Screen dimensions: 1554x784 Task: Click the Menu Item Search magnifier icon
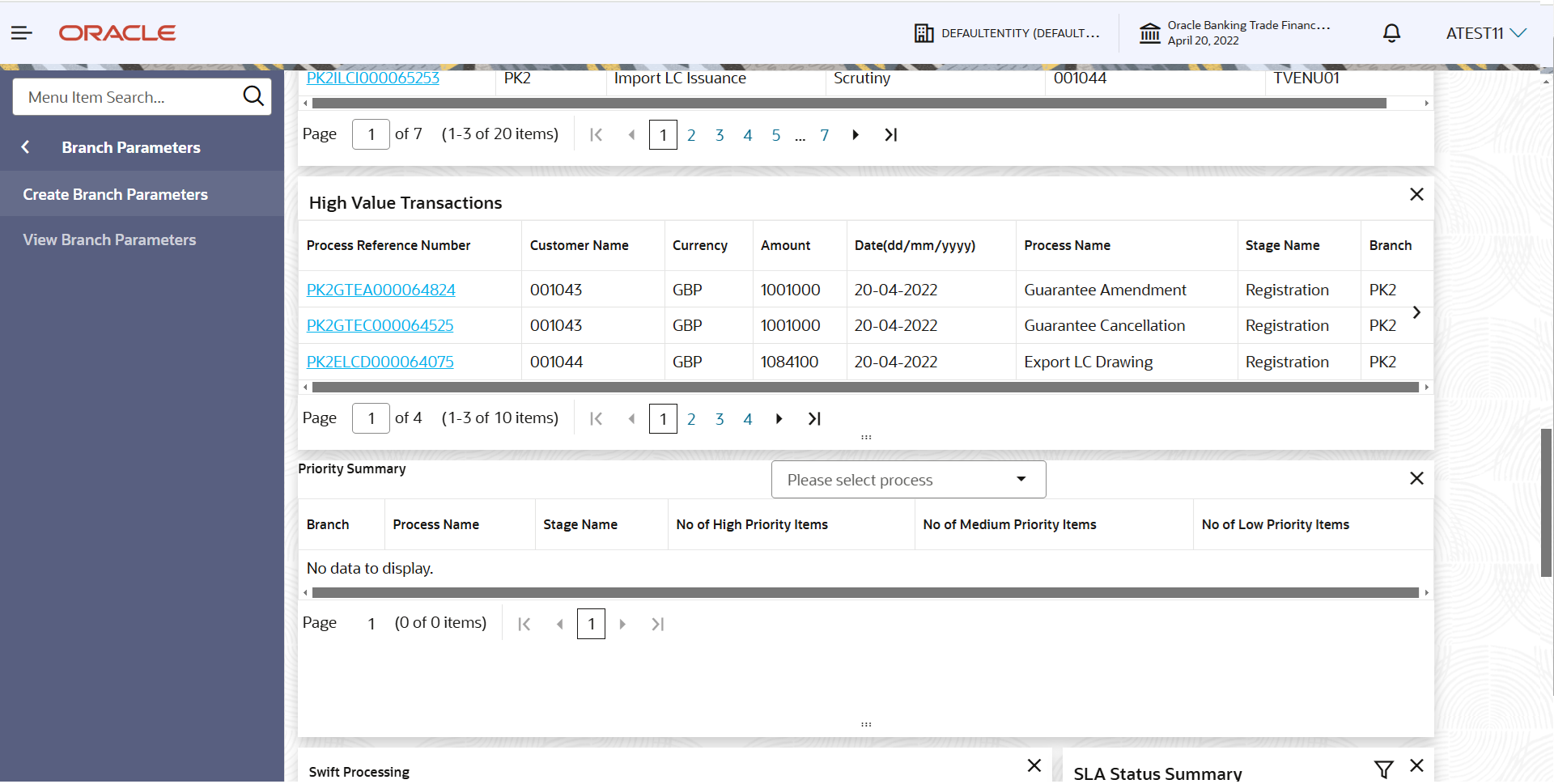[x=253, y=96]
